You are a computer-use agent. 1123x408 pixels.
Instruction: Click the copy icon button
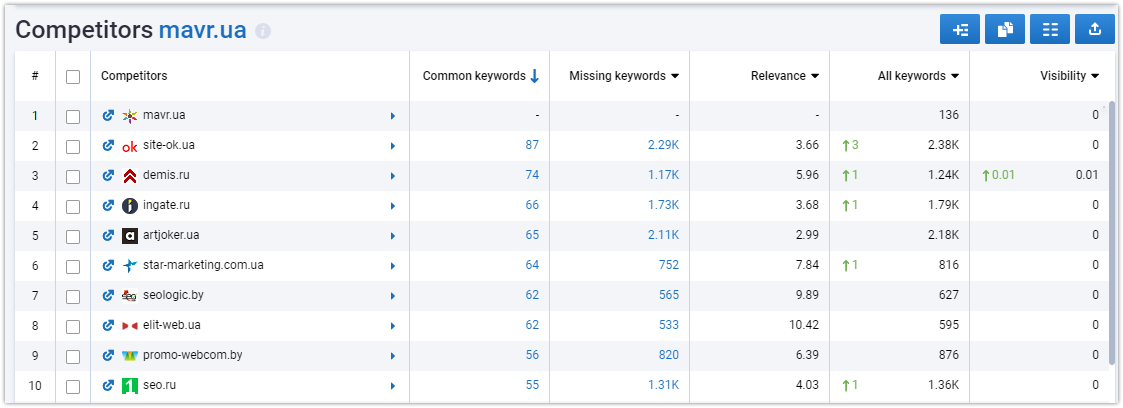1005,29
